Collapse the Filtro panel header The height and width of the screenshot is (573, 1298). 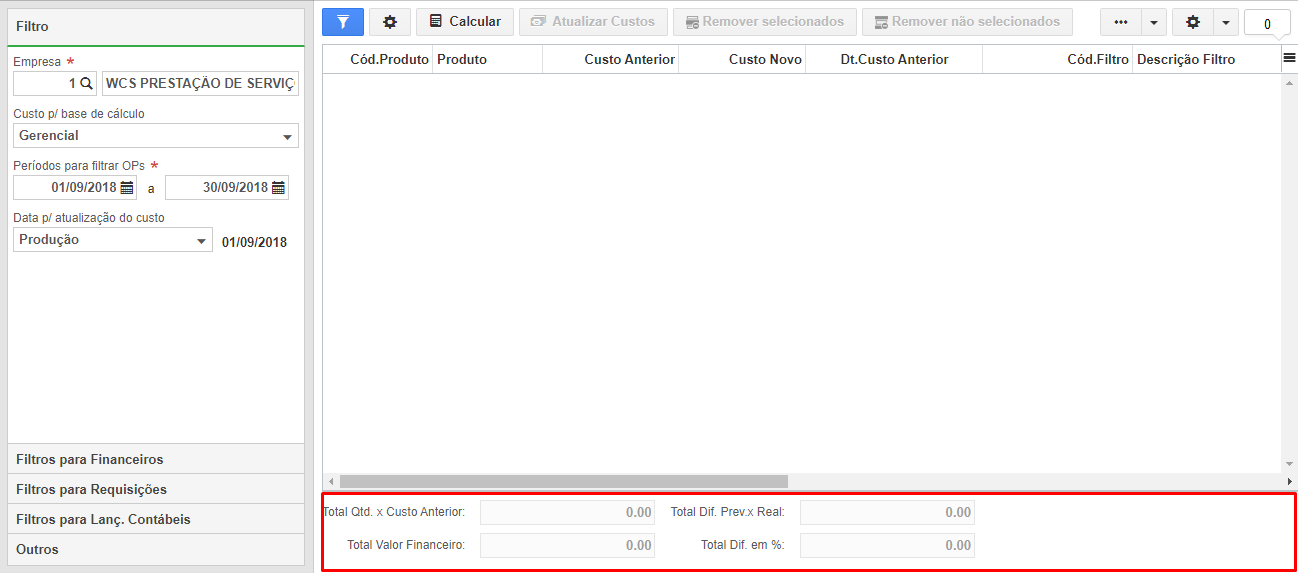pos(156,27)
